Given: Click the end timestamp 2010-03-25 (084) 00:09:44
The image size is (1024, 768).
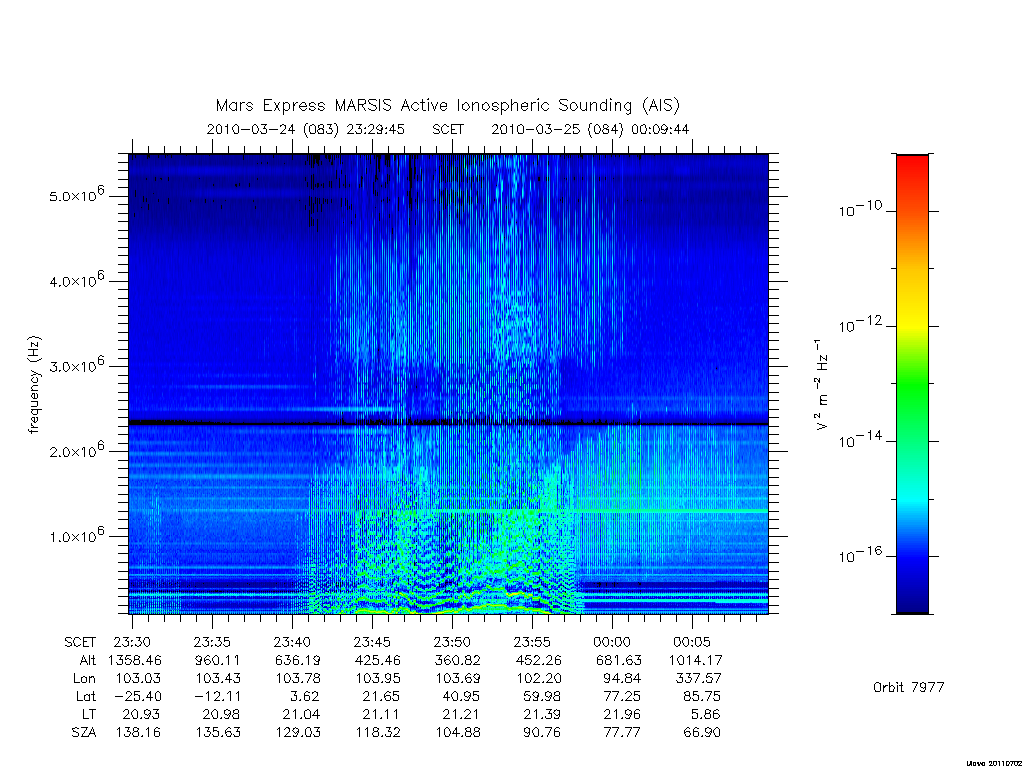Looking at the screenshot, I should point(590,129).
